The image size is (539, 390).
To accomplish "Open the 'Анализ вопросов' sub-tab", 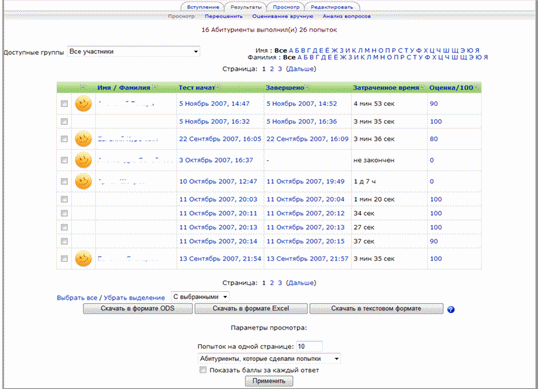I will pyautogui.click(x=346, y=16).
